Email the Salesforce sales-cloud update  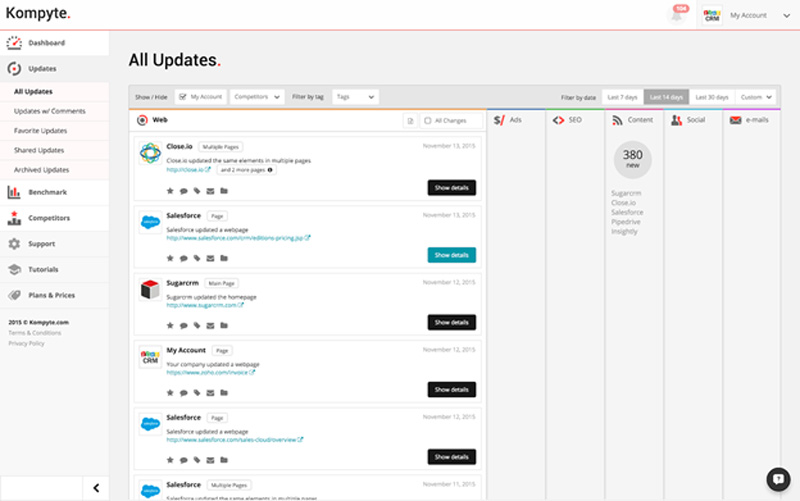(210, 460)
